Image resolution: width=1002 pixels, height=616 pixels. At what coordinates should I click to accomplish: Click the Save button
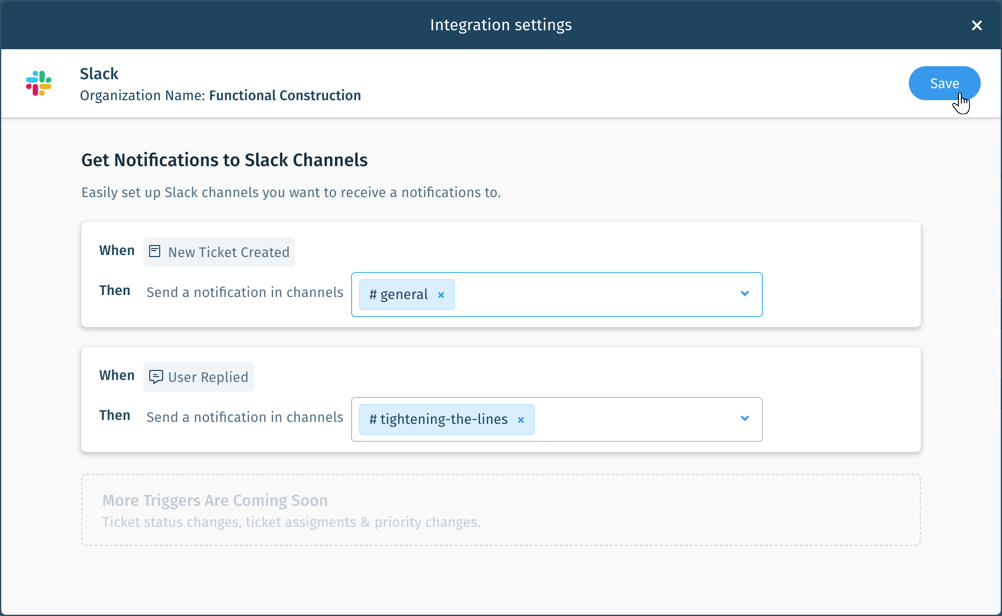pyautogui.click(x=944, y=83)
